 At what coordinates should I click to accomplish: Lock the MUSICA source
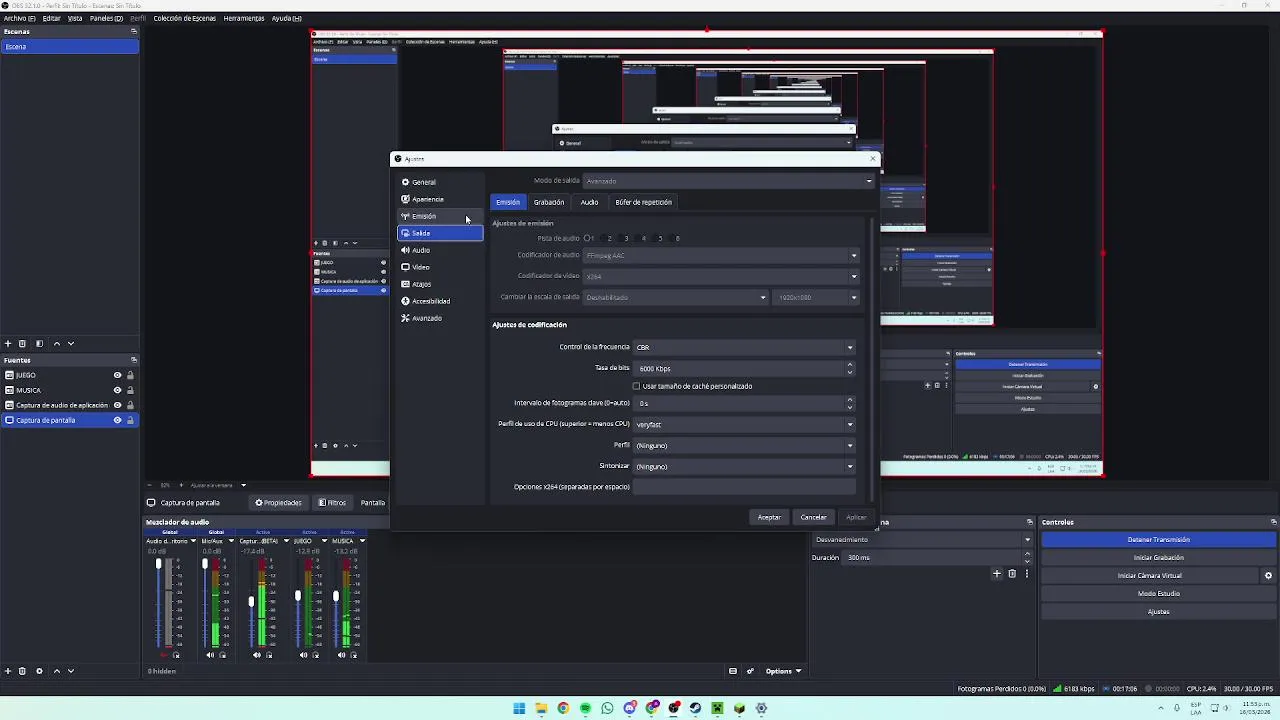[x=130, y=390]
